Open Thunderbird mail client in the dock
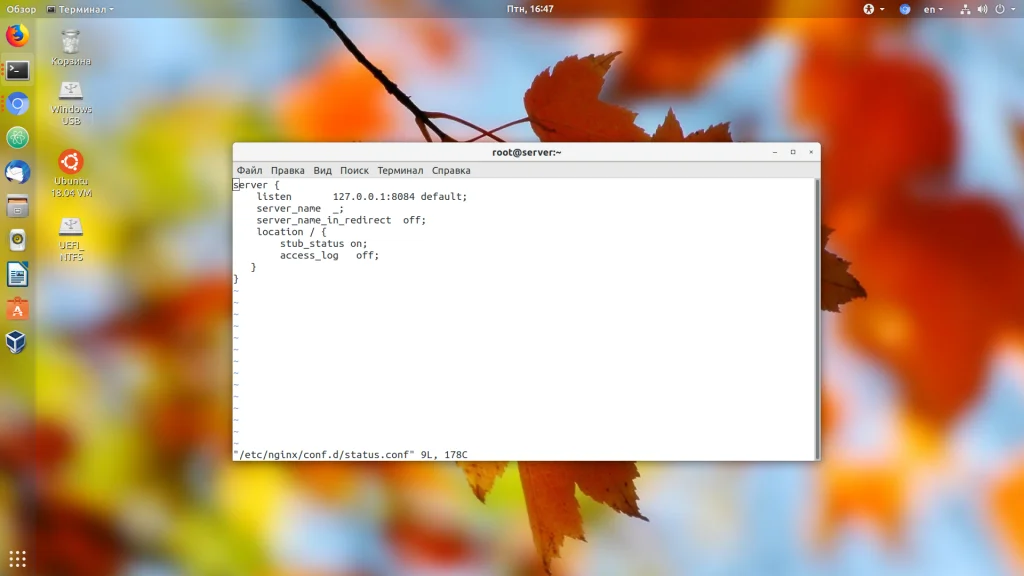The height and width of the screenshot is (576, 1024). pos(17,172)
